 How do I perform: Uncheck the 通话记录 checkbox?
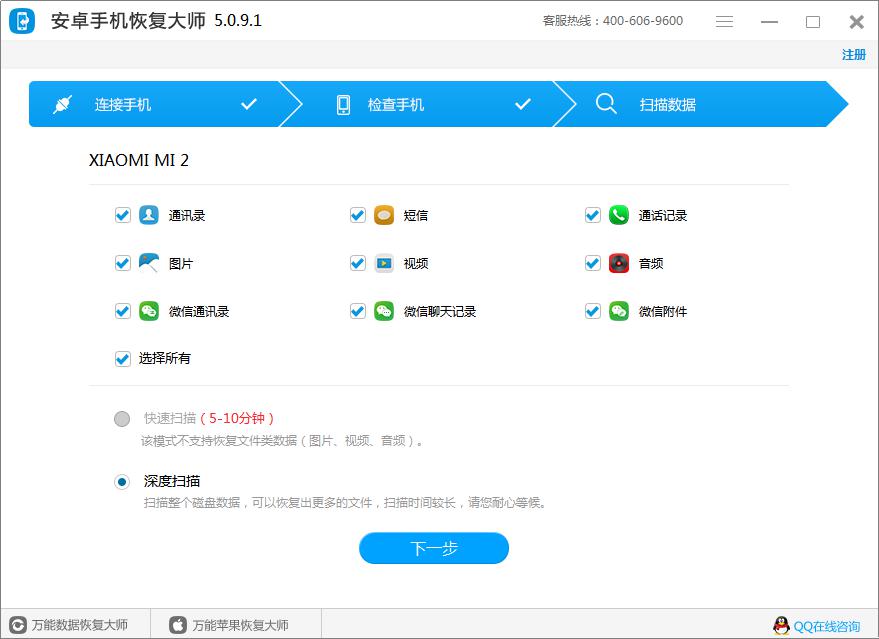[x=593, y=215]
